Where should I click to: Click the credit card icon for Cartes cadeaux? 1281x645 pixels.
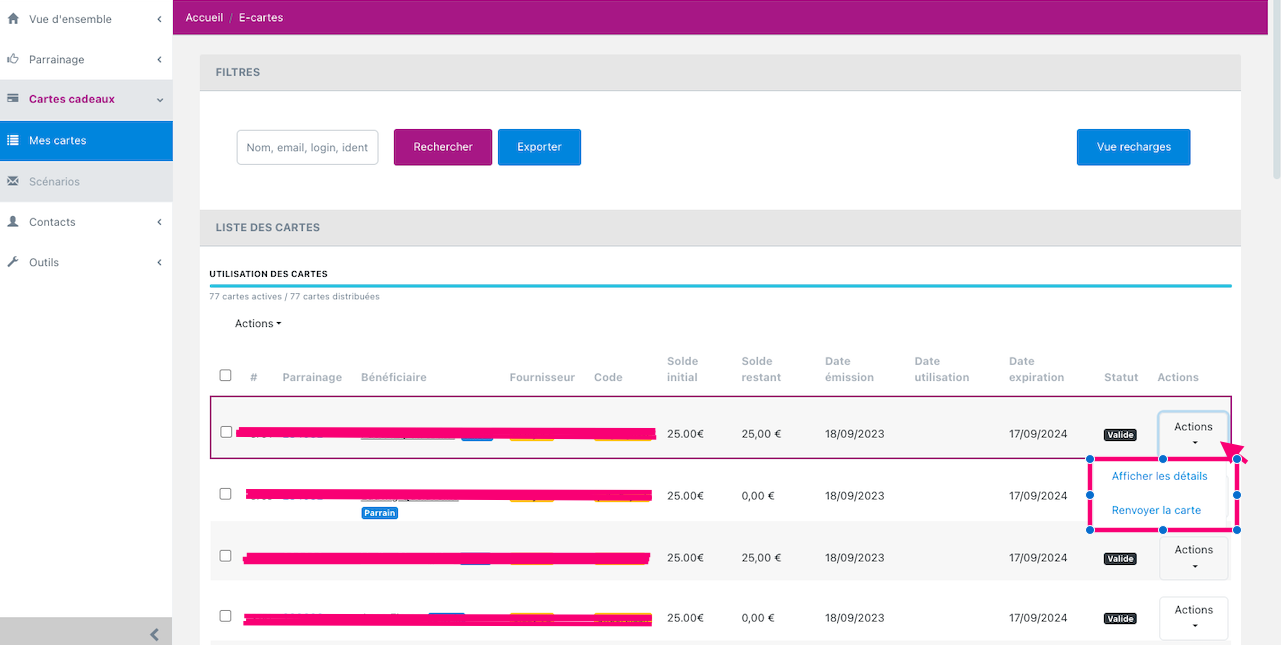[x=13, y=99]
